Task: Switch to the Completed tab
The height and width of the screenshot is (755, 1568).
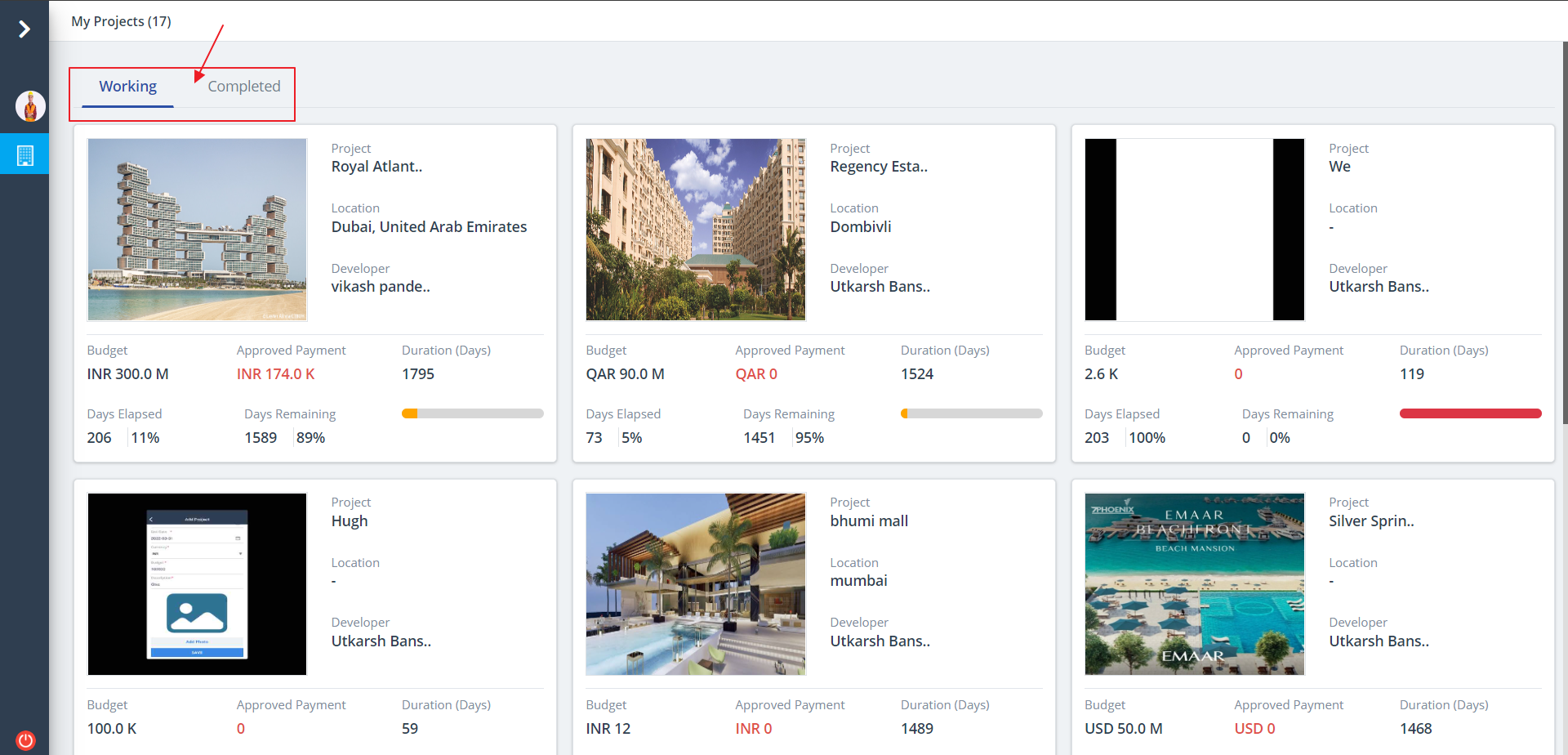Action: (x=243, y=87)
